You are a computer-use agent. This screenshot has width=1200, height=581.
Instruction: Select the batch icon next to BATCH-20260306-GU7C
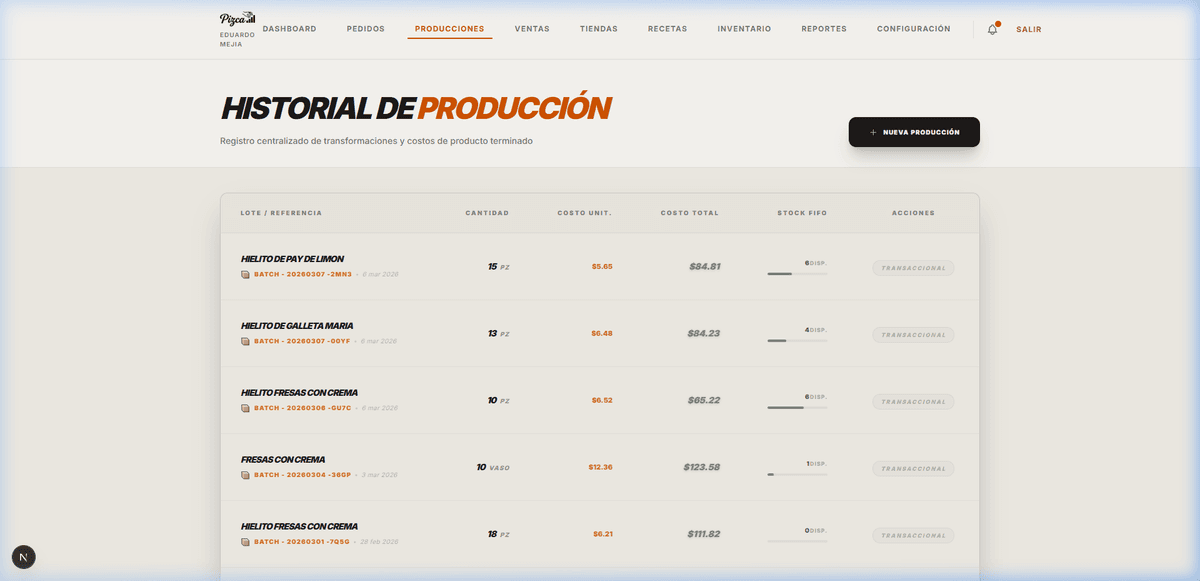(x=245, y=408)
